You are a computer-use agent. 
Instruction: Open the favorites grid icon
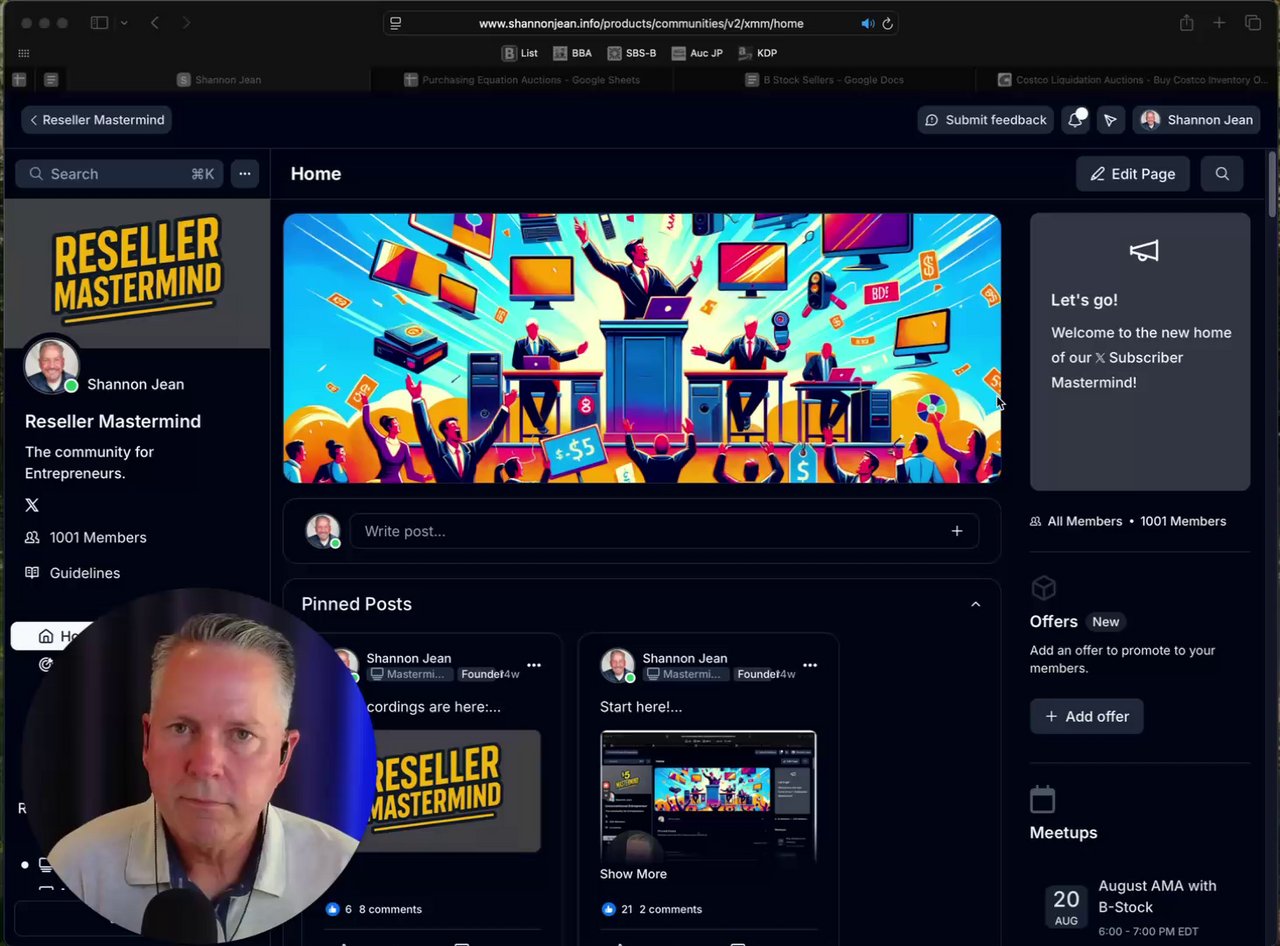pyautogui.click(x=24, y=53)
